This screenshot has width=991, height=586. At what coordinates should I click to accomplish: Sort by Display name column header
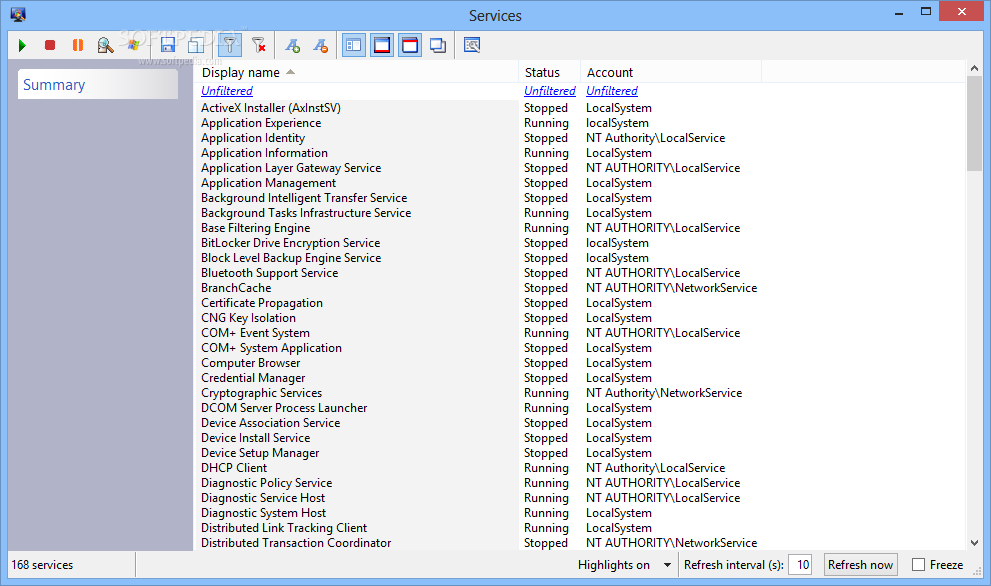click(x=356, y=73)
